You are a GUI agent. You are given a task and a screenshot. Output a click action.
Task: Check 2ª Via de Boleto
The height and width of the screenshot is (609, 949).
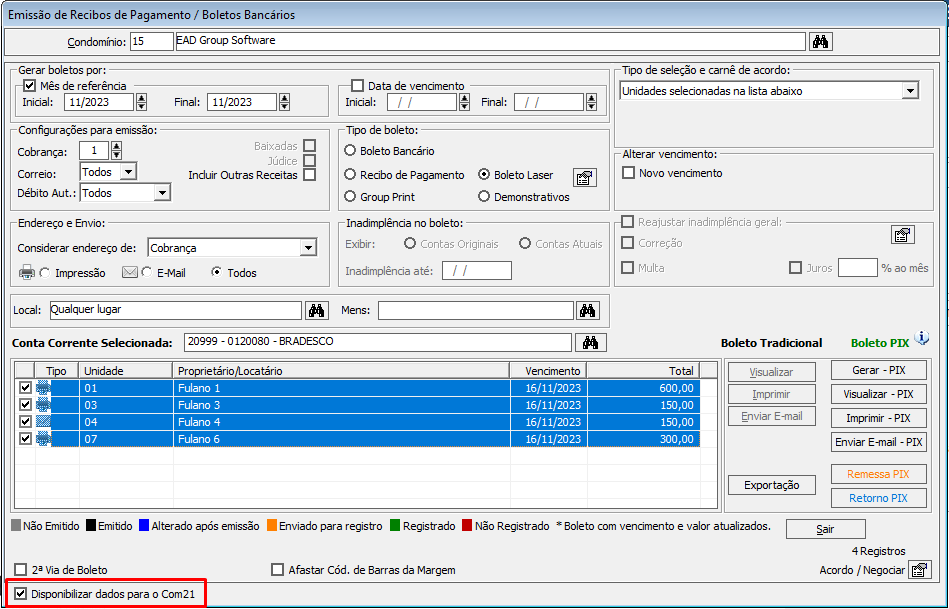(x=21, y=570)
